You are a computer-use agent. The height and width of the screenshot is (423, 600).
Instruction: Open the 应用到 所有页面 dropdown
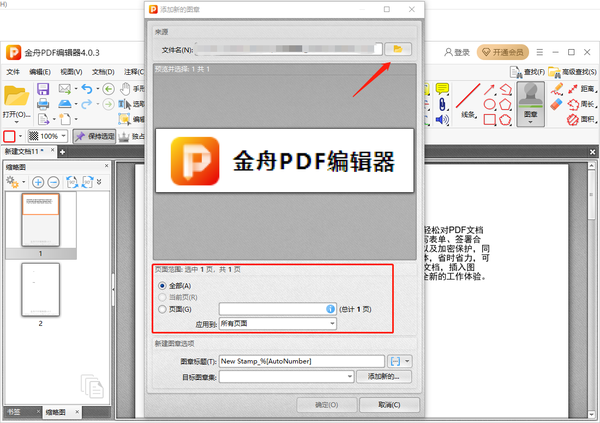click(x=277, y=323)
